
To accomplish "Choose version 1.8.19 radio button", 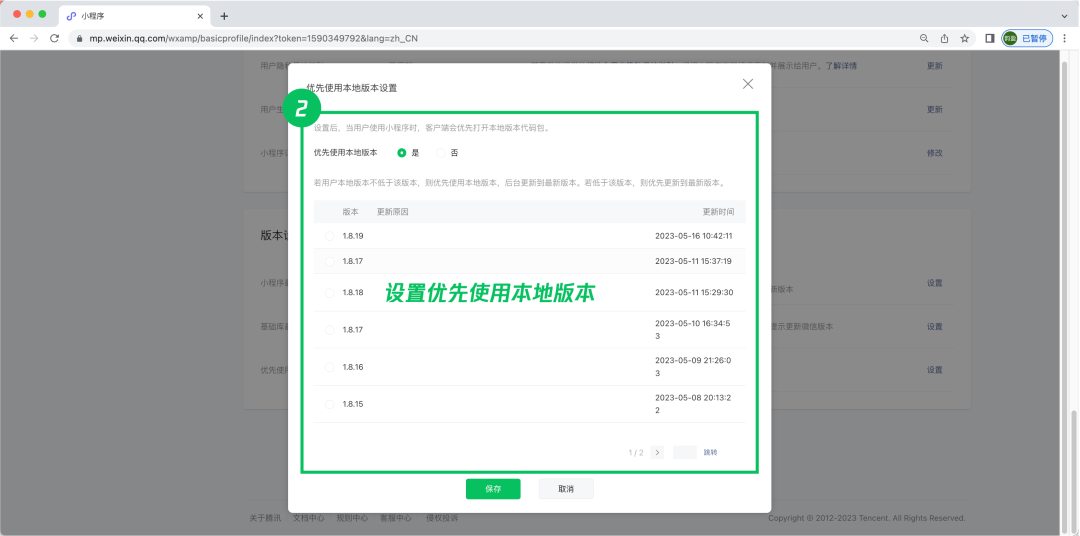I will point(329,236).
